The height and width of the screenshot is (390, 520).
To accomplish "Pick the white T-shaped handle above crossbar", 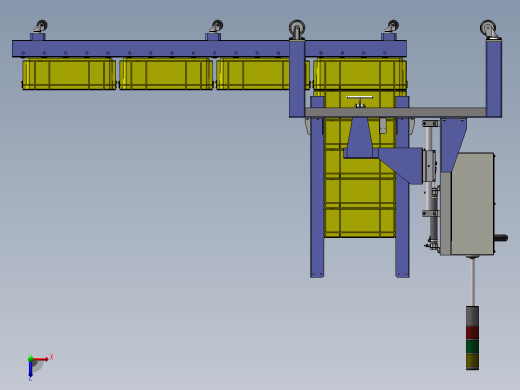I will 360,101.
